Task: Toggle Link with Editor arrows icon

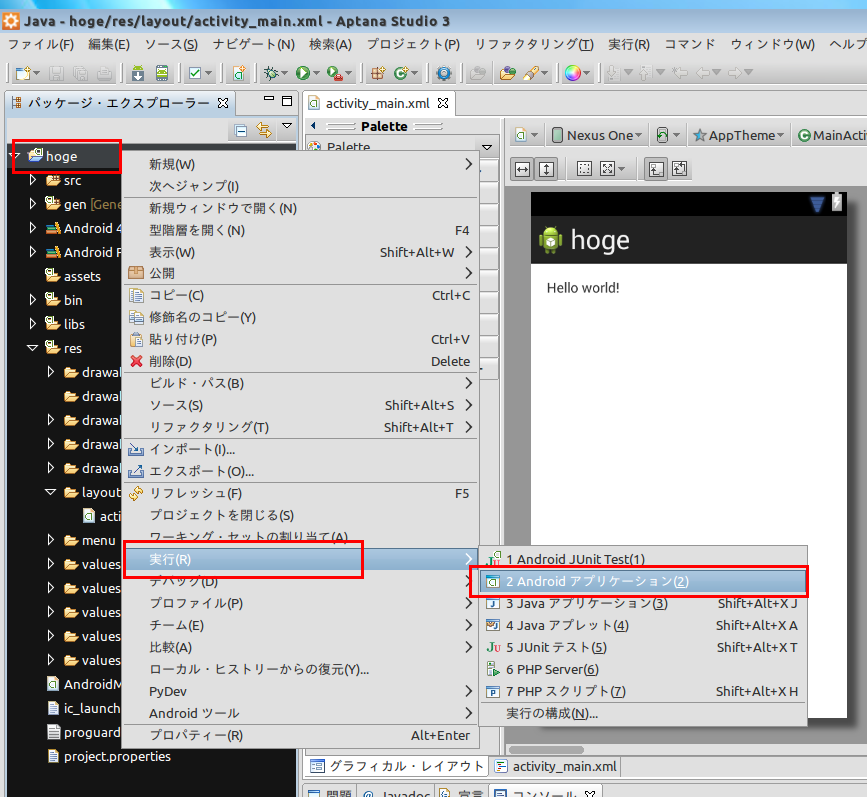Action: point(264,130)
